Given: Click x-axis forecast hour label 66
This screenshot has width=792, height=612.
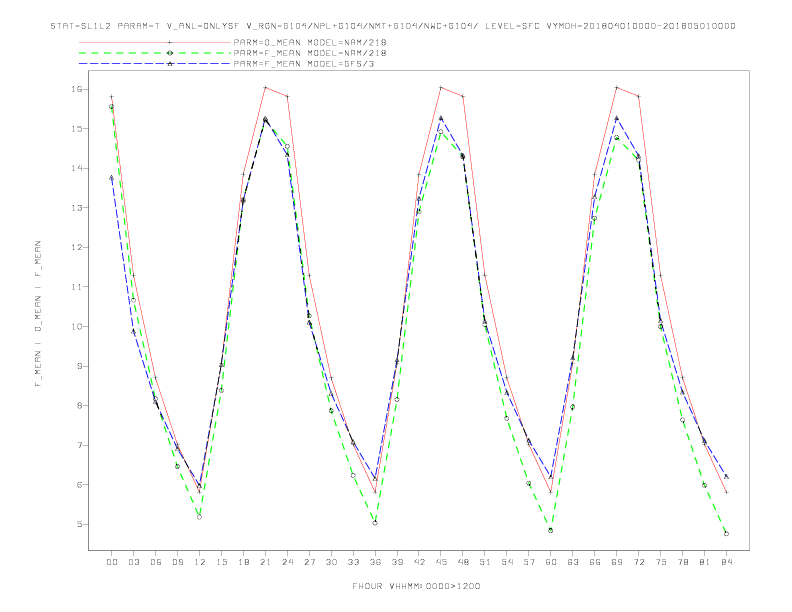Looking at the screenshot, I should coord(595,562).
